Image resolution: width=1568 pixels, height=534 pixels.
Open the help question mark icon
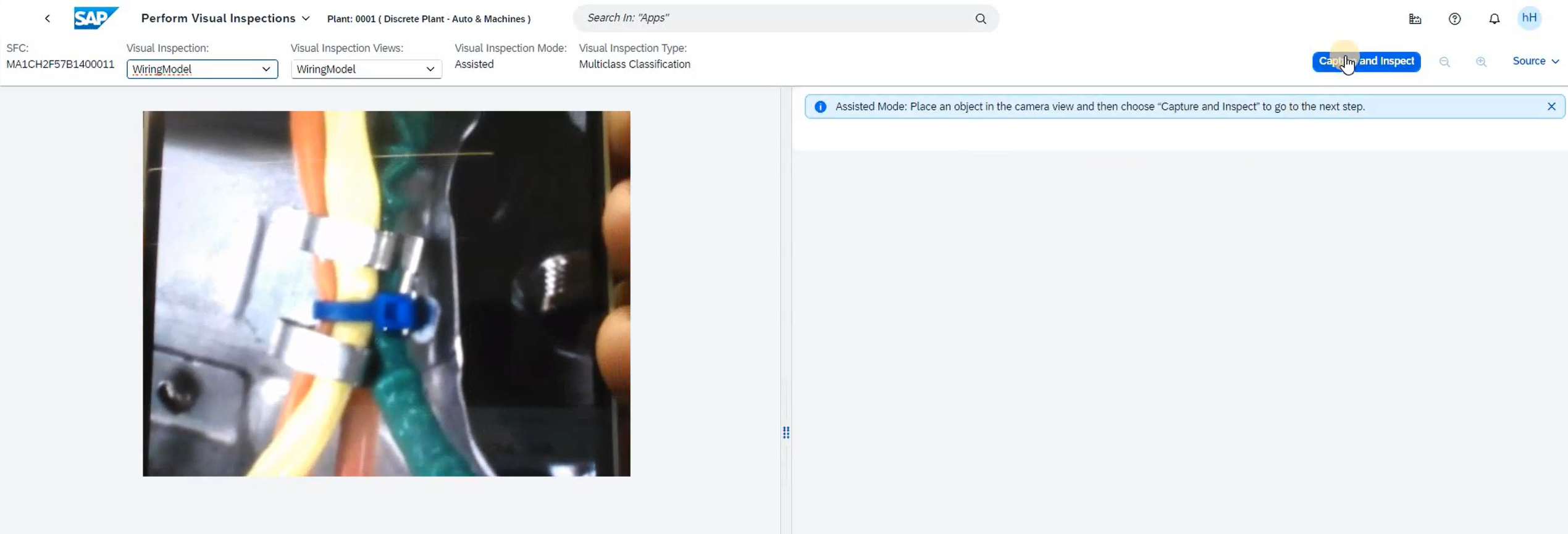coord(1454,19)
